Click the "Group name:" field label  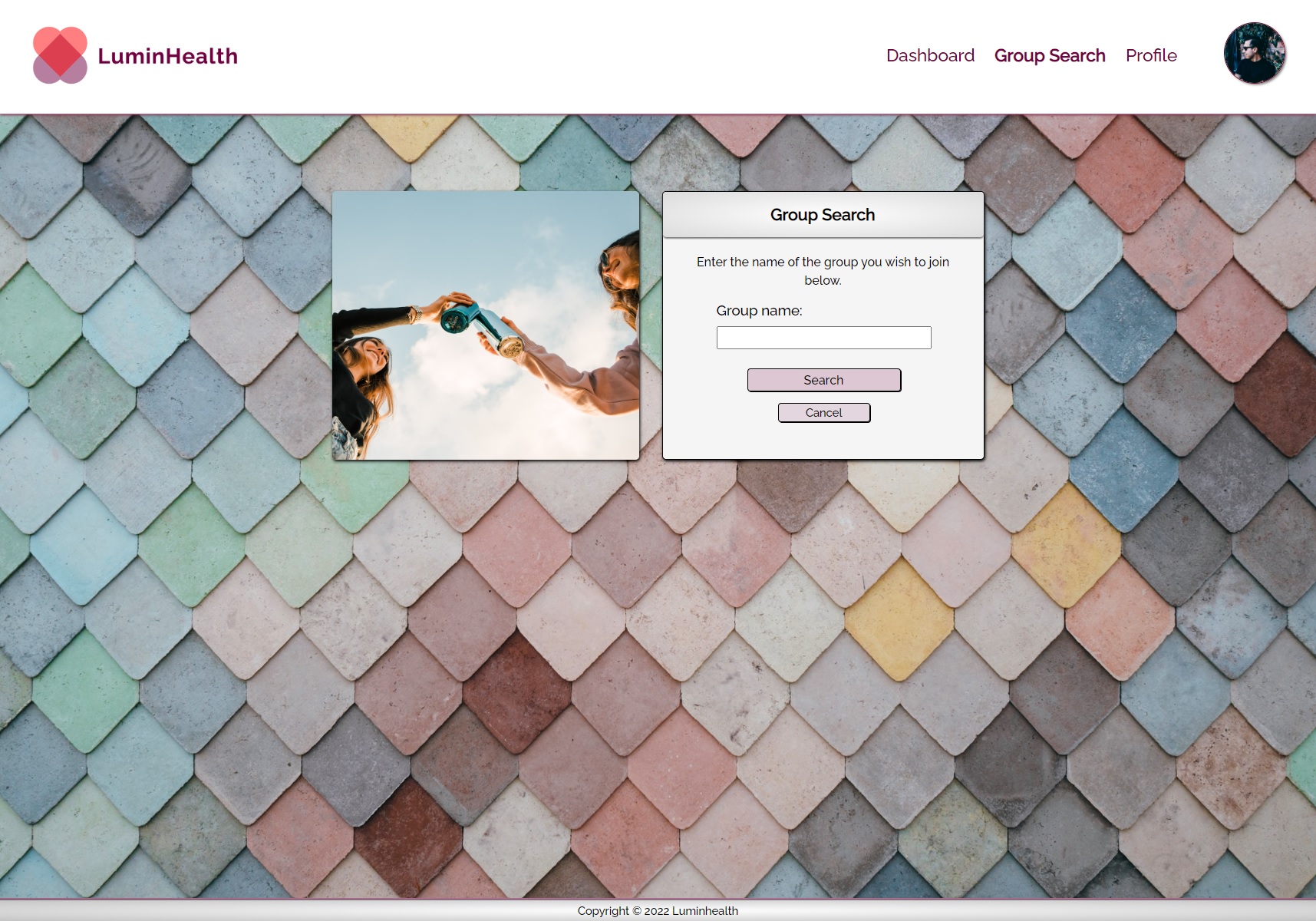pyautogui.click(x=759, y=311)
